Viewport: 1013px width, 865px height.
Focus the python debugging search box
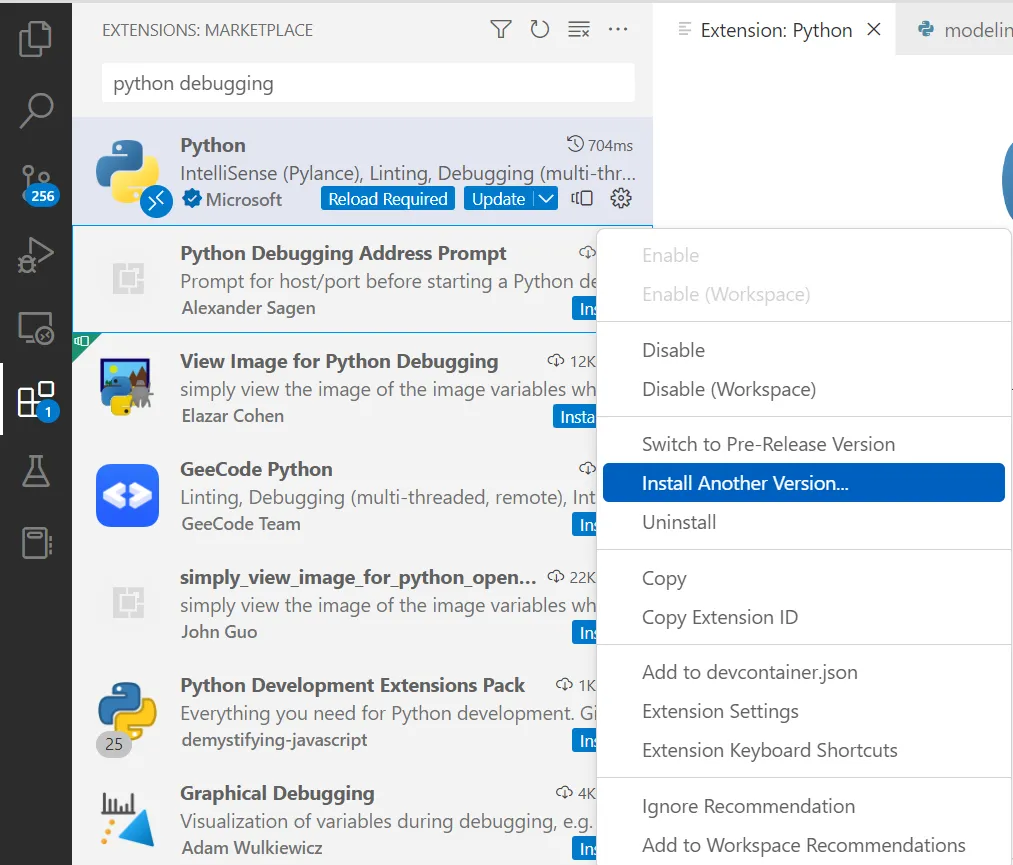pos(368,83)
